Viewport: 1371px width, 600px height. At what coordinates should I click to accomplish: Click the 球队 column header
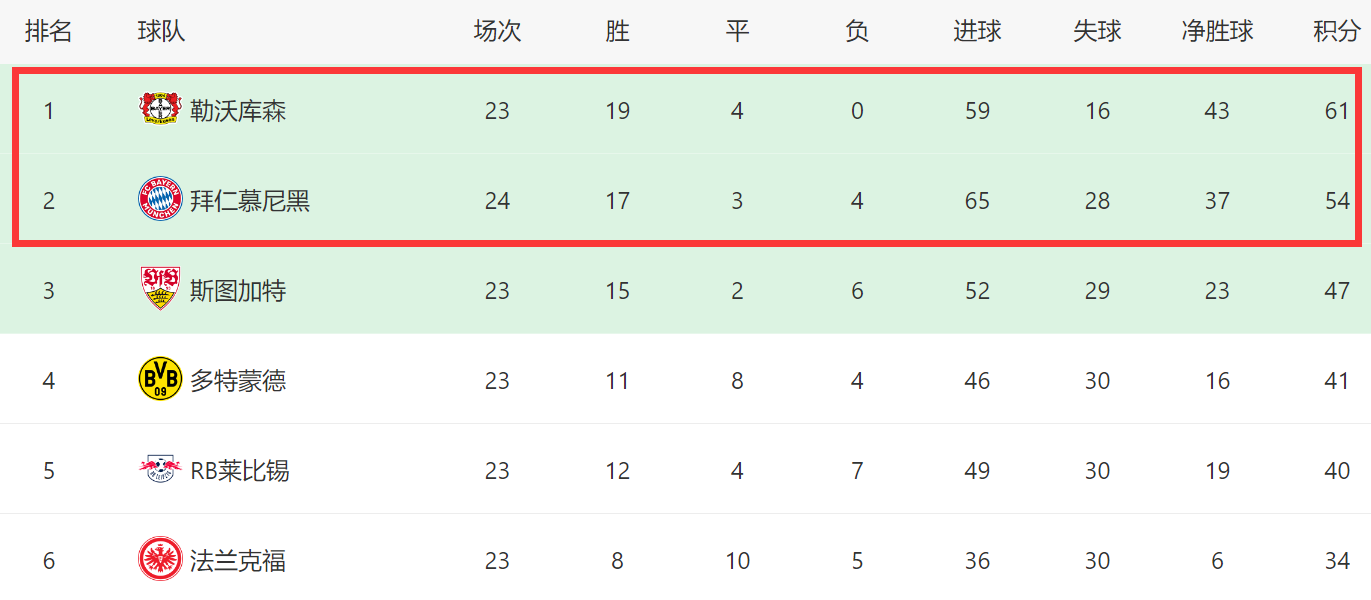(x=162, y=31)
